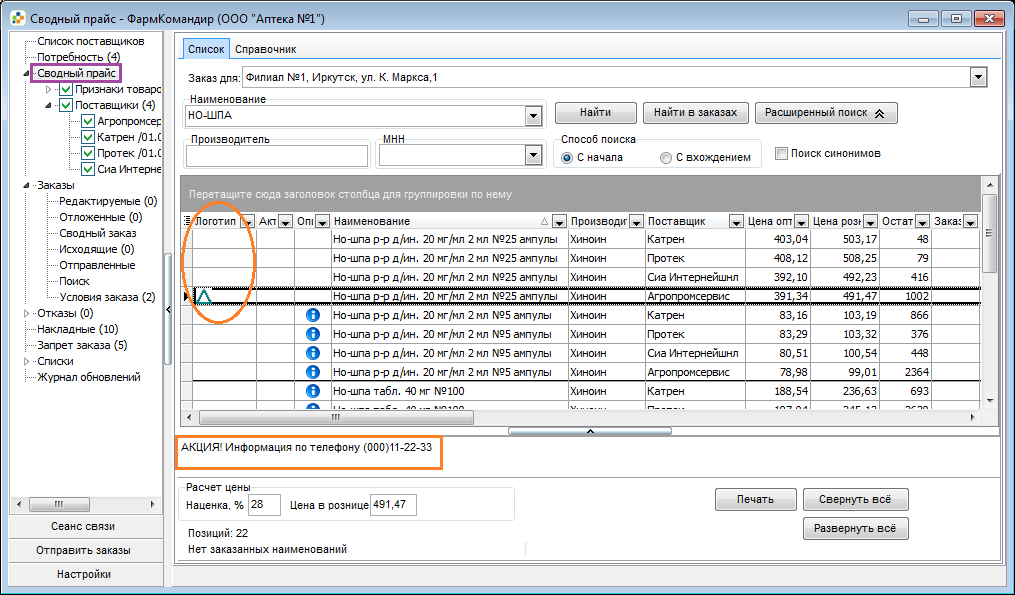1015x595 pixels.
Task: Open the Заказ для branch dropdown
Action: coord(978,78)
